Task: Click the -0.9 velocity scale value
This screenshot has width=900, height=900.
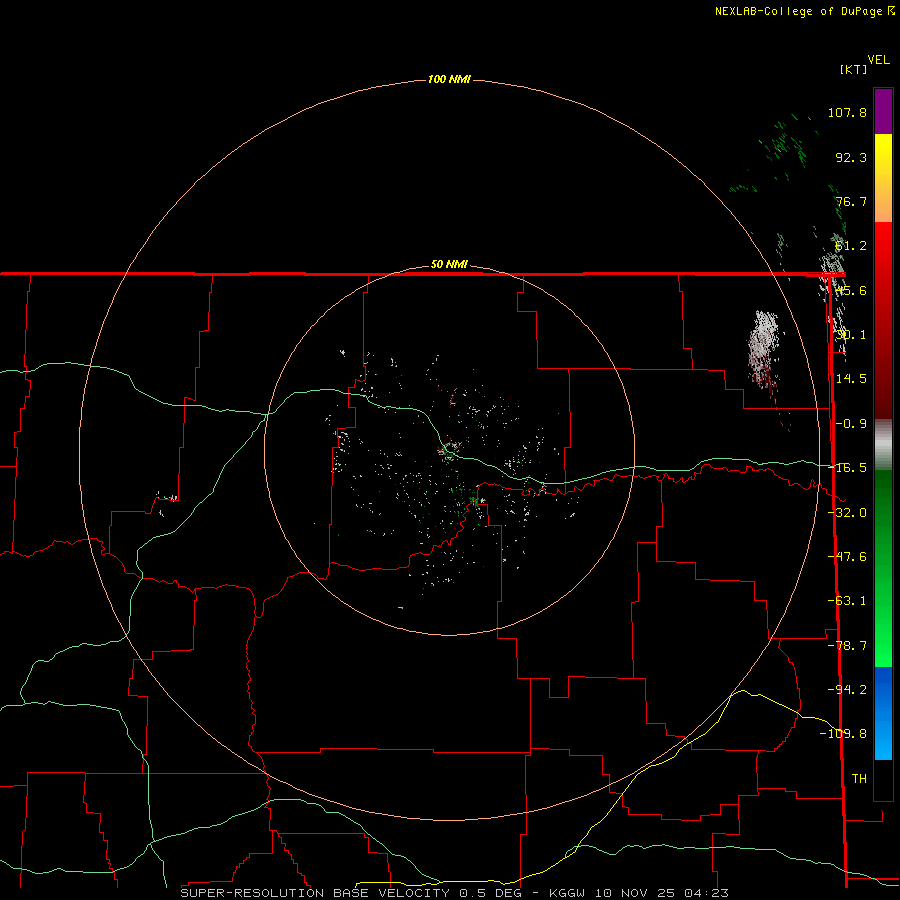Action: [851, 424]
